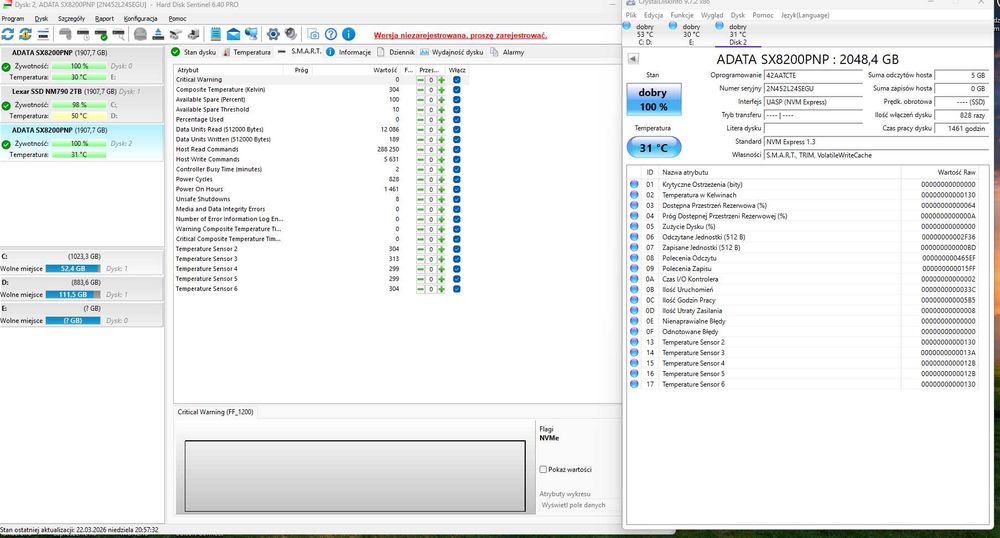Screen dimensions: 1000x538
Task: Click the D: drive free space bar 111,5 GB
Action: point(73,294)
